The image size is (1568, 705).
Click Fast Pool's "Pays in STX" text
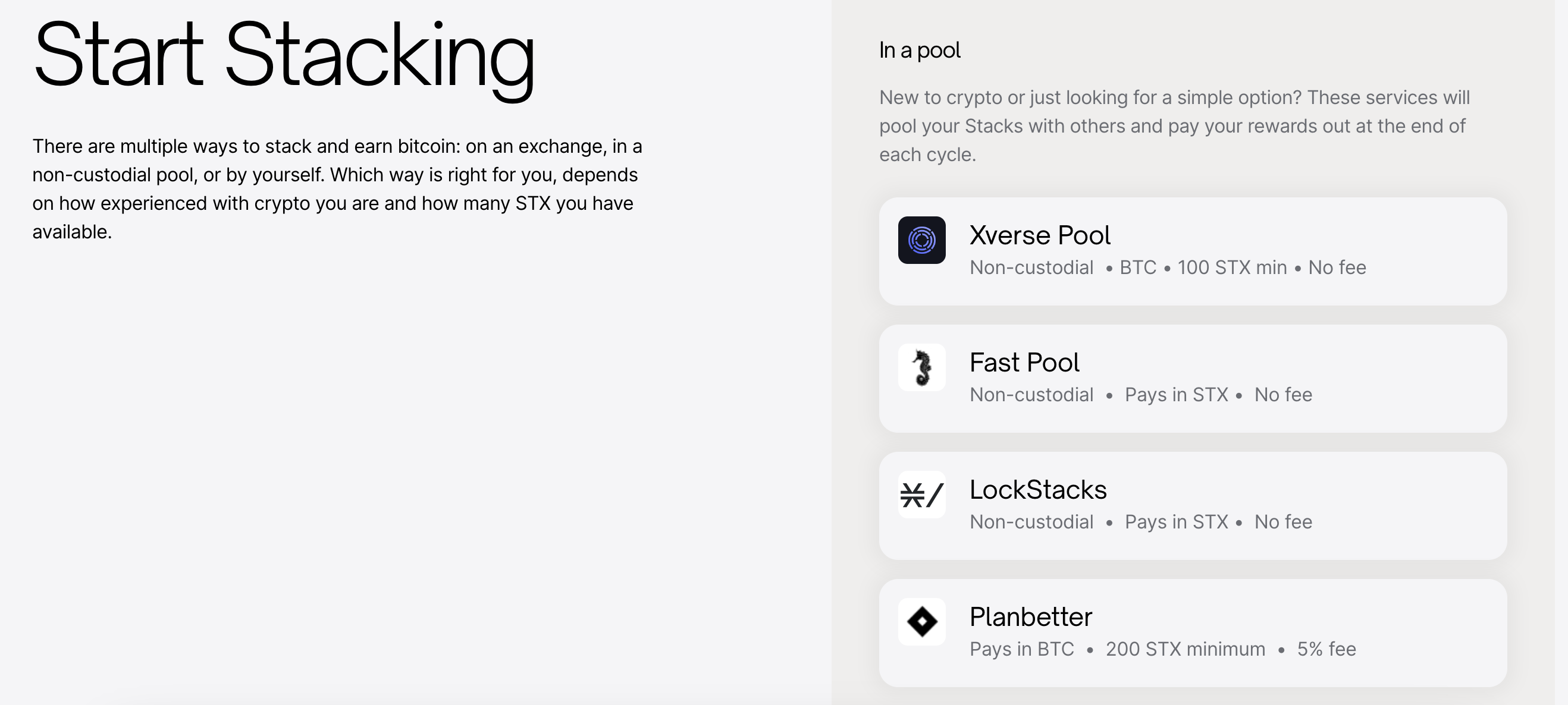point(1176,395)
